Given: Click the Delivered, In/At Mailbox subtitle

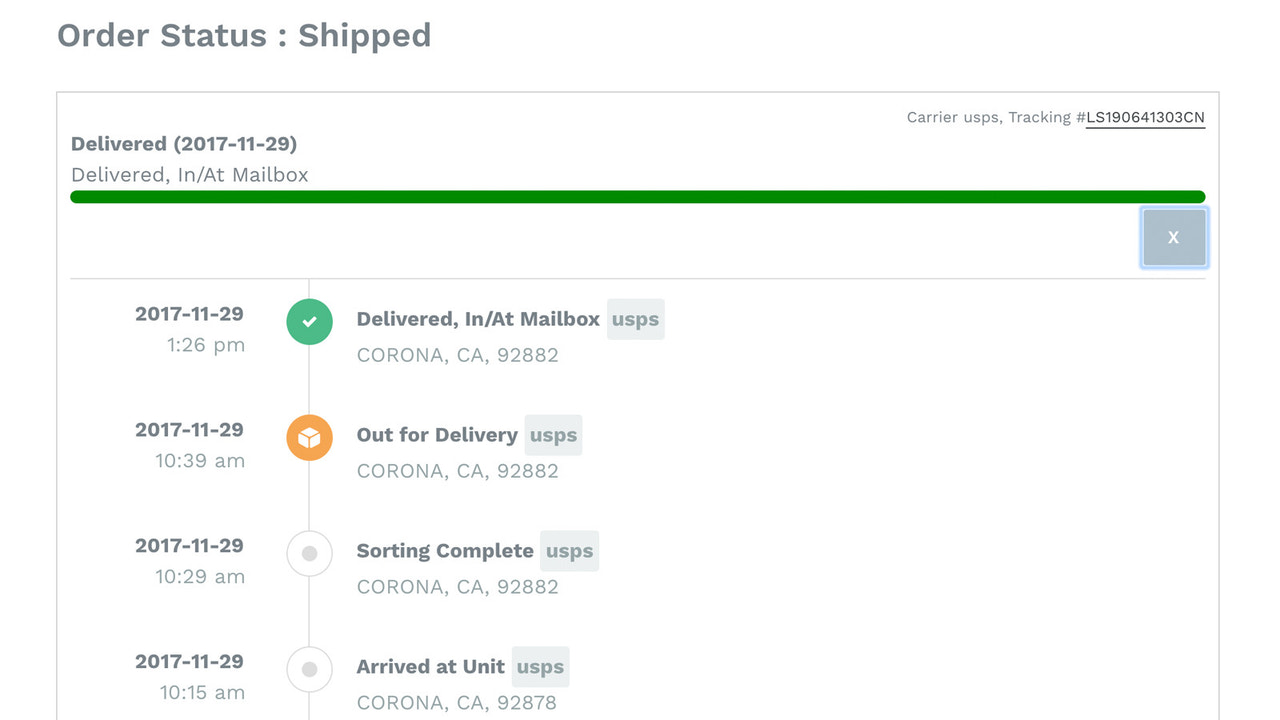Looking at the screenshot, I should pos(189,174).
